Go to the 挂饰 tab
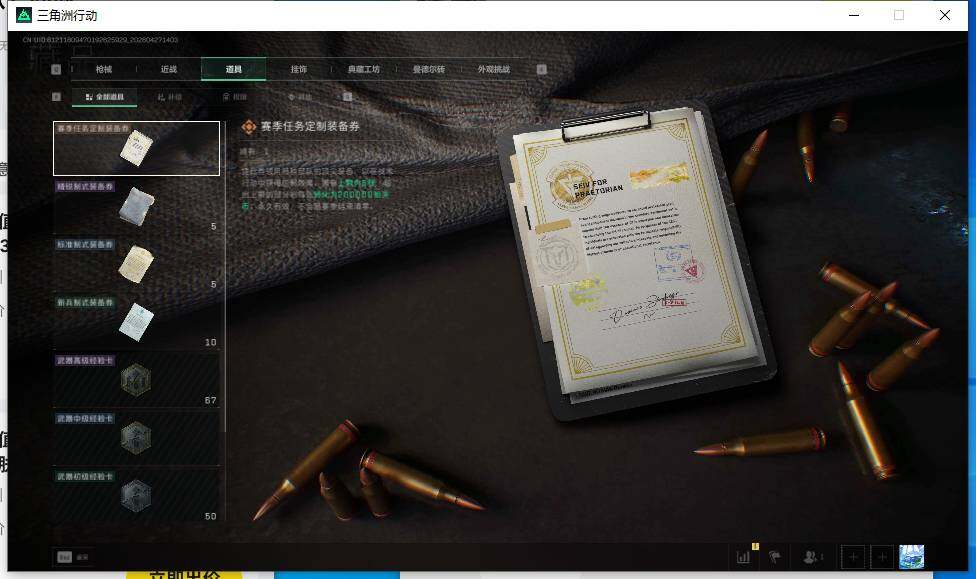This screenshot has height=579, width=976. (x=299, y=69)
